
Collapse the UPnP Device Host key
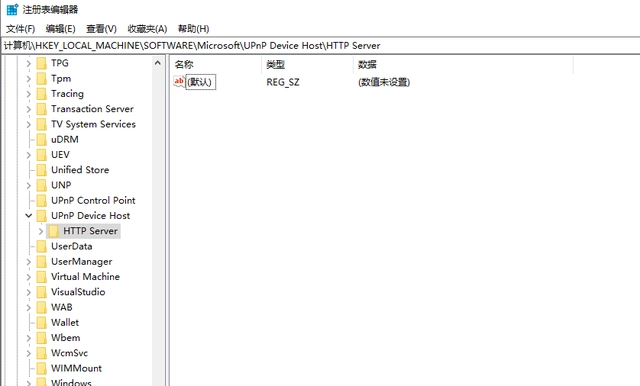coord(29,215)
